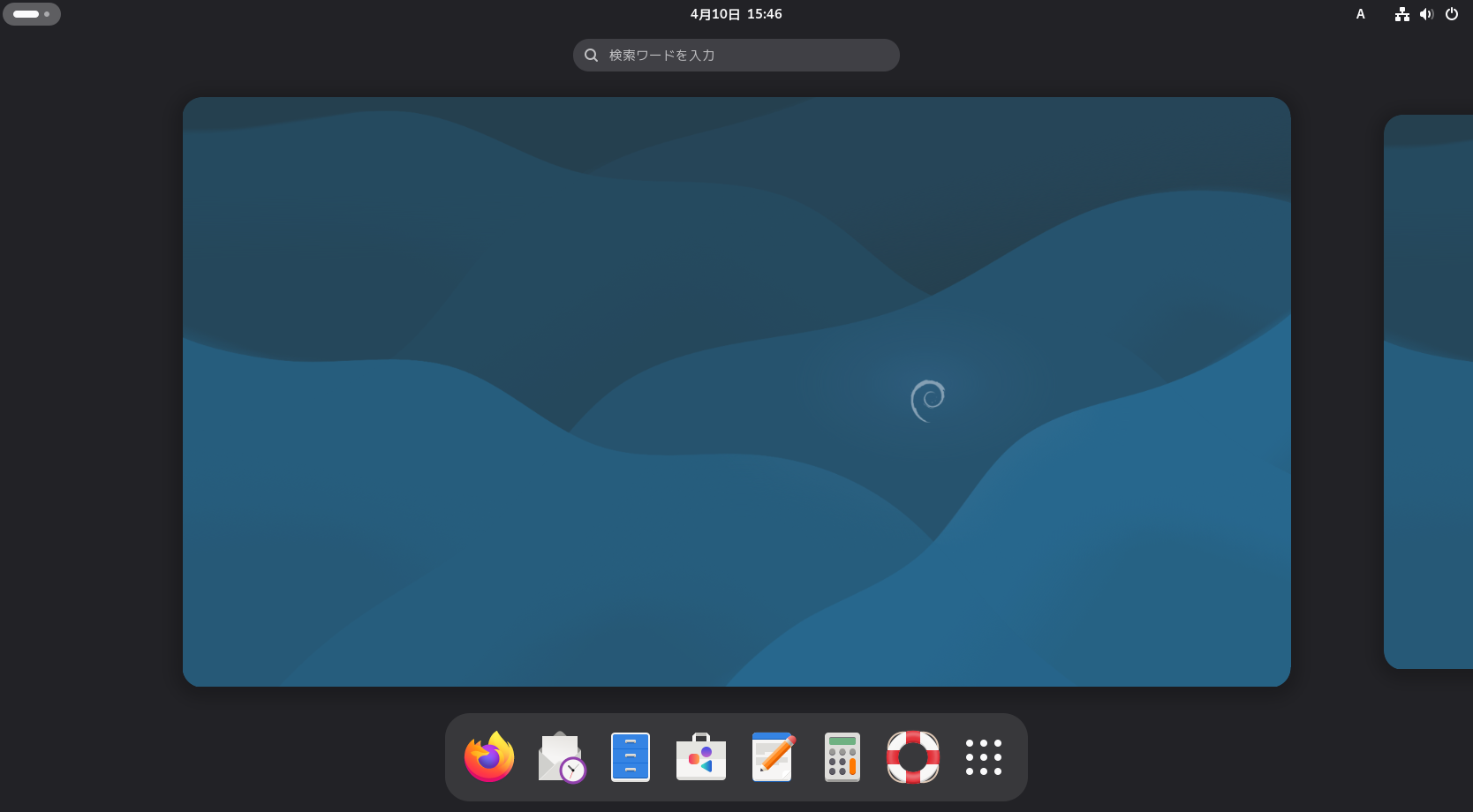
Task: Open the Files manager from the dock
Action: (631, 757)
